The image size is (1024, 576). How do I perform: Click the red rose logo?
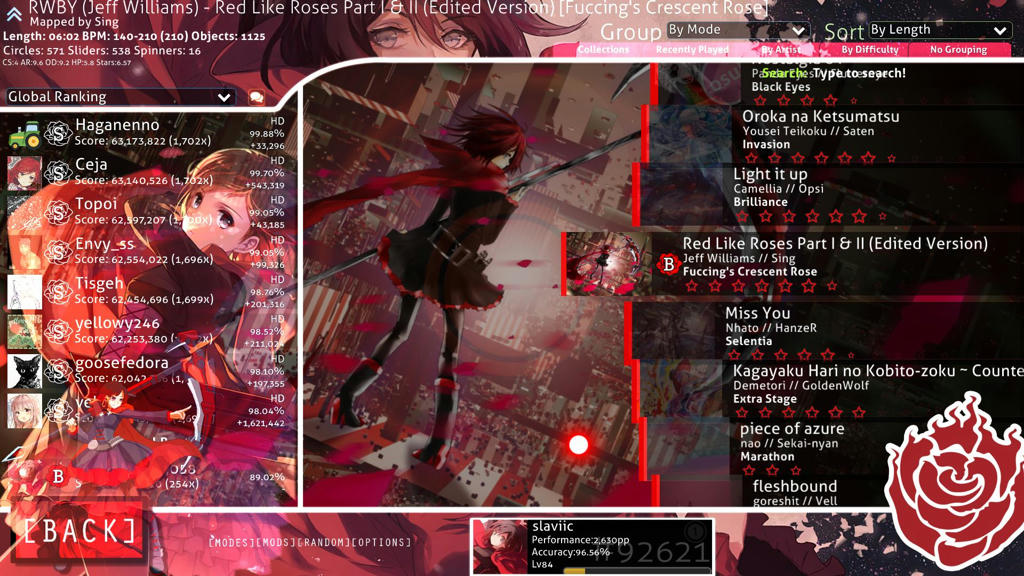click(x=955, y=480)
